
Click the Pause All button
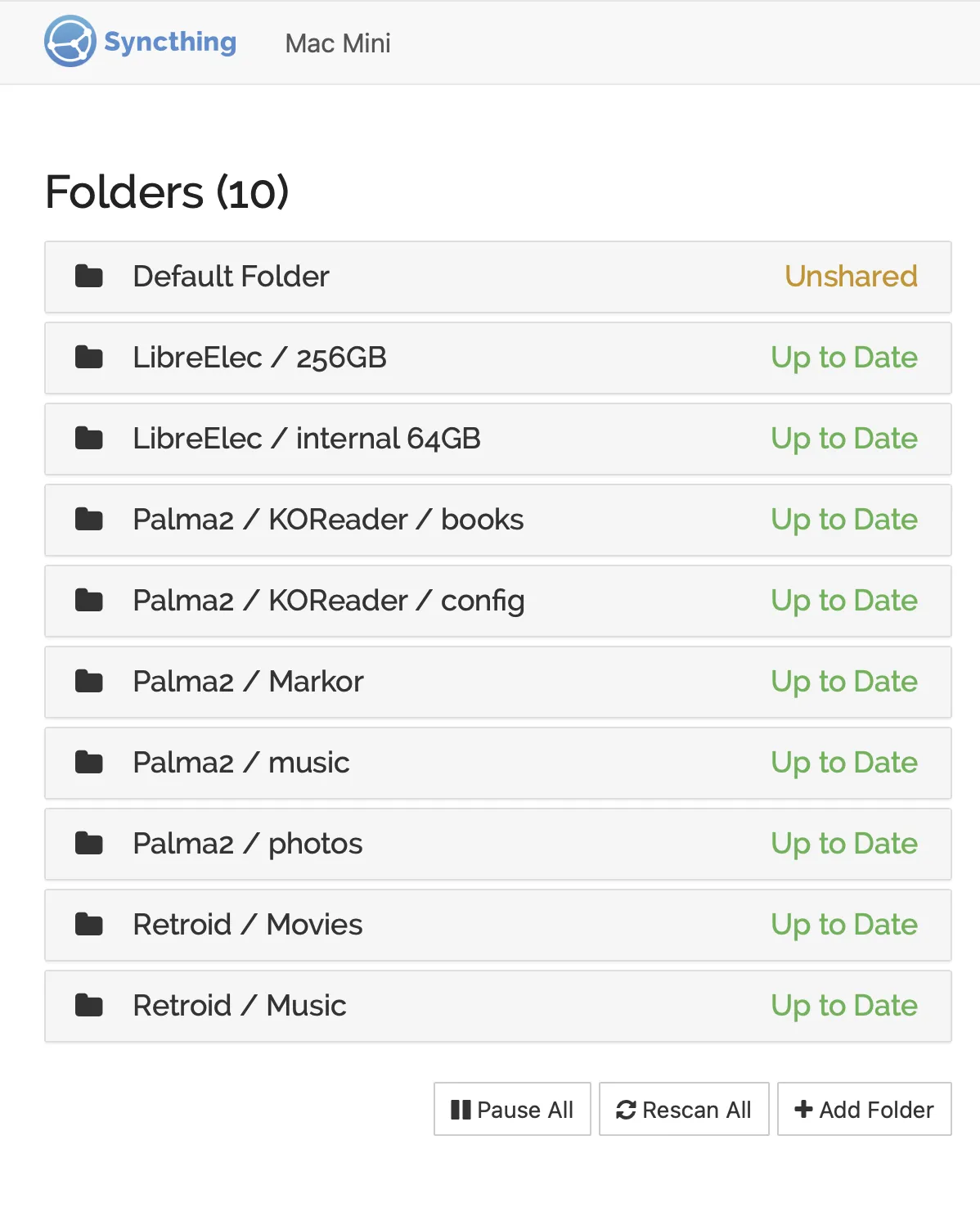(512, 1110)
